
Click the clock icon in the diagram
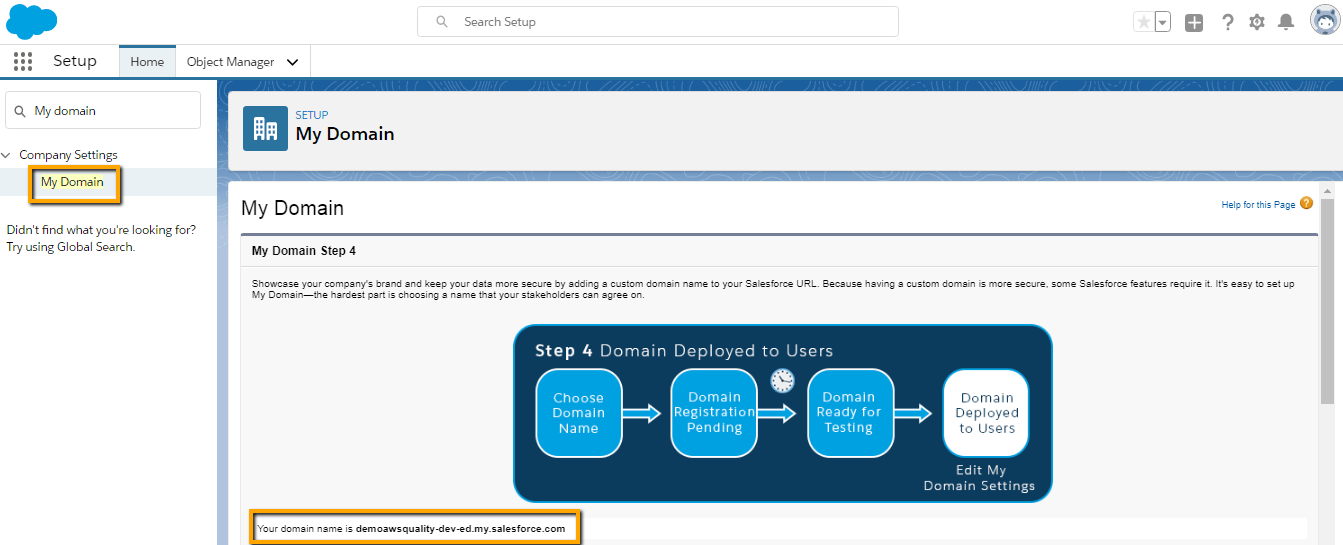pos(782,380)
